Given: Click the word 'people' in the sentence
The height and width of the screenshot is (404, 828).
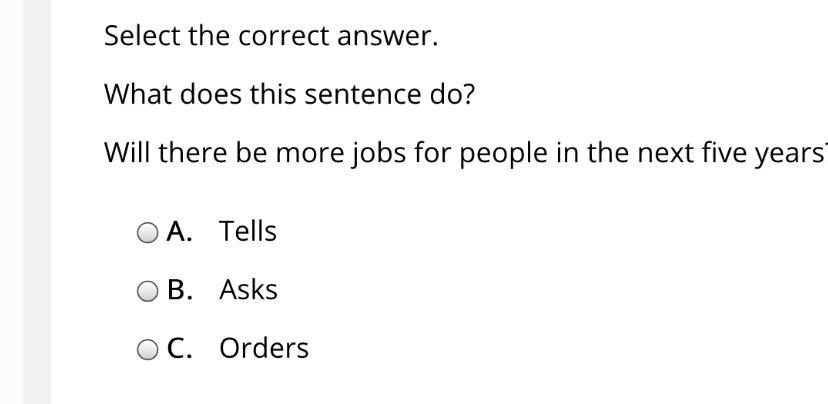Looking at the screenshot, I should [504, 155].
